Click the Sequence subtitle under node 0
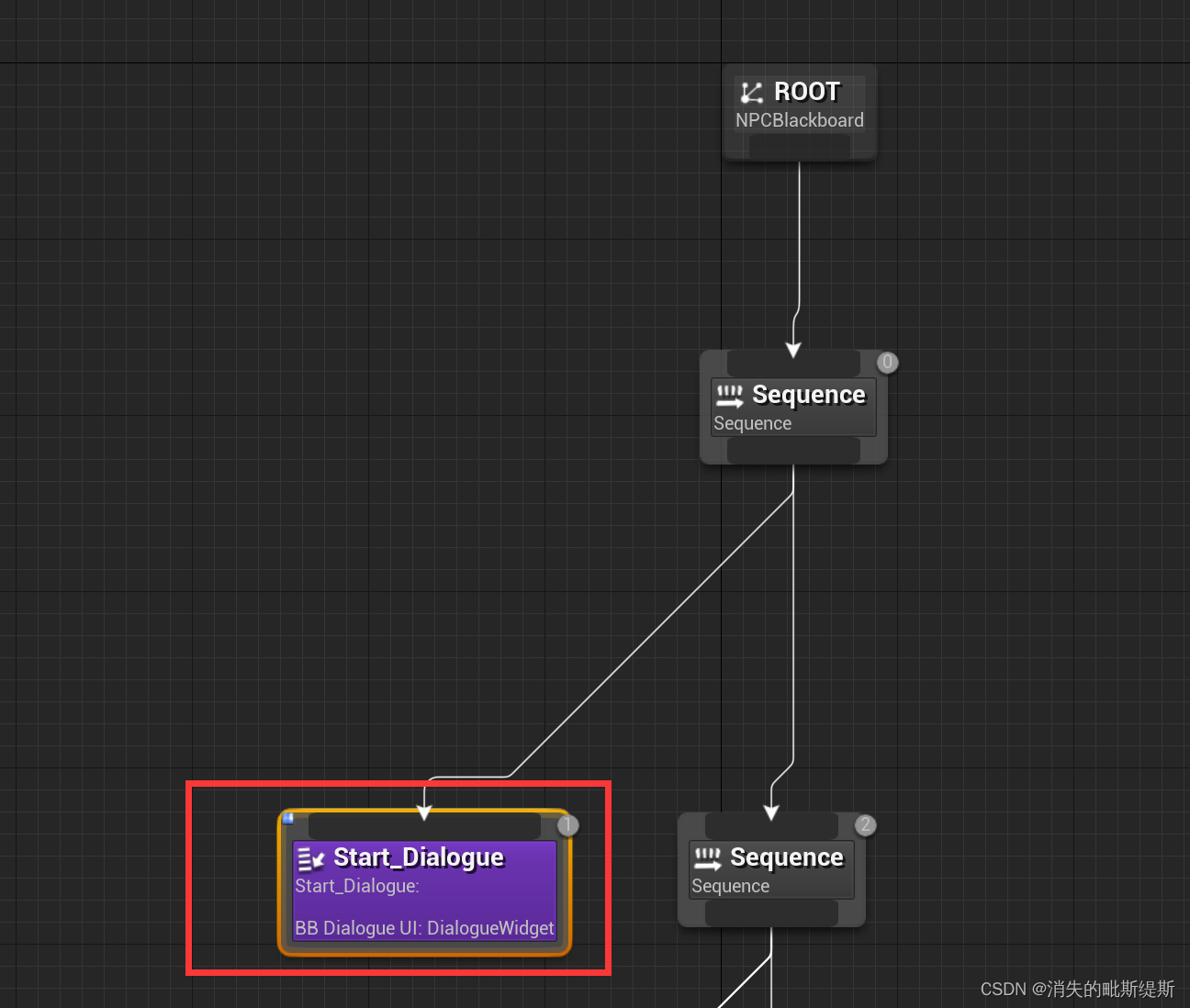 (x=753, y=423)
